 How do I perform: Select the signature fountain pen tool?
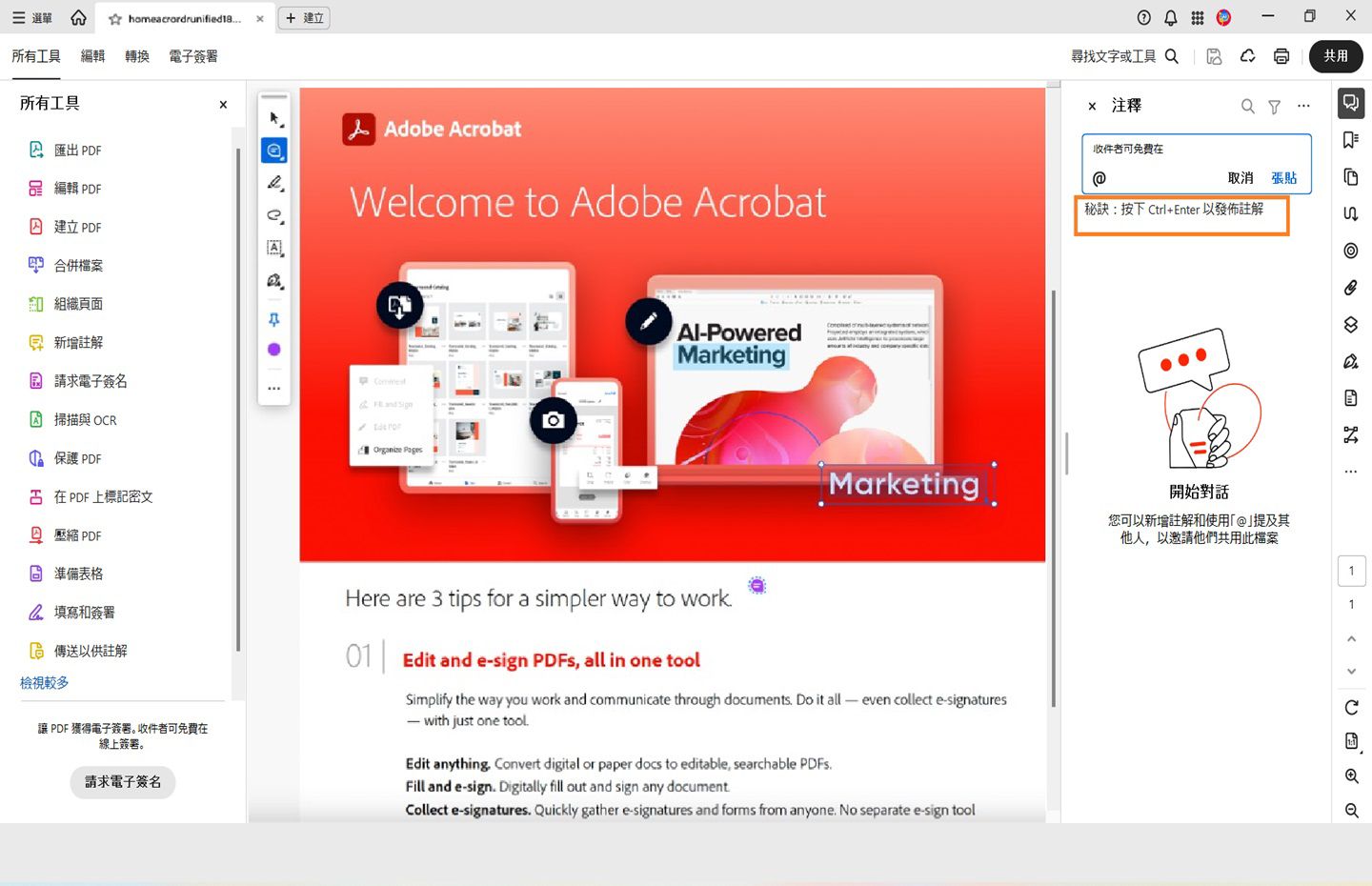pos(274,281)
